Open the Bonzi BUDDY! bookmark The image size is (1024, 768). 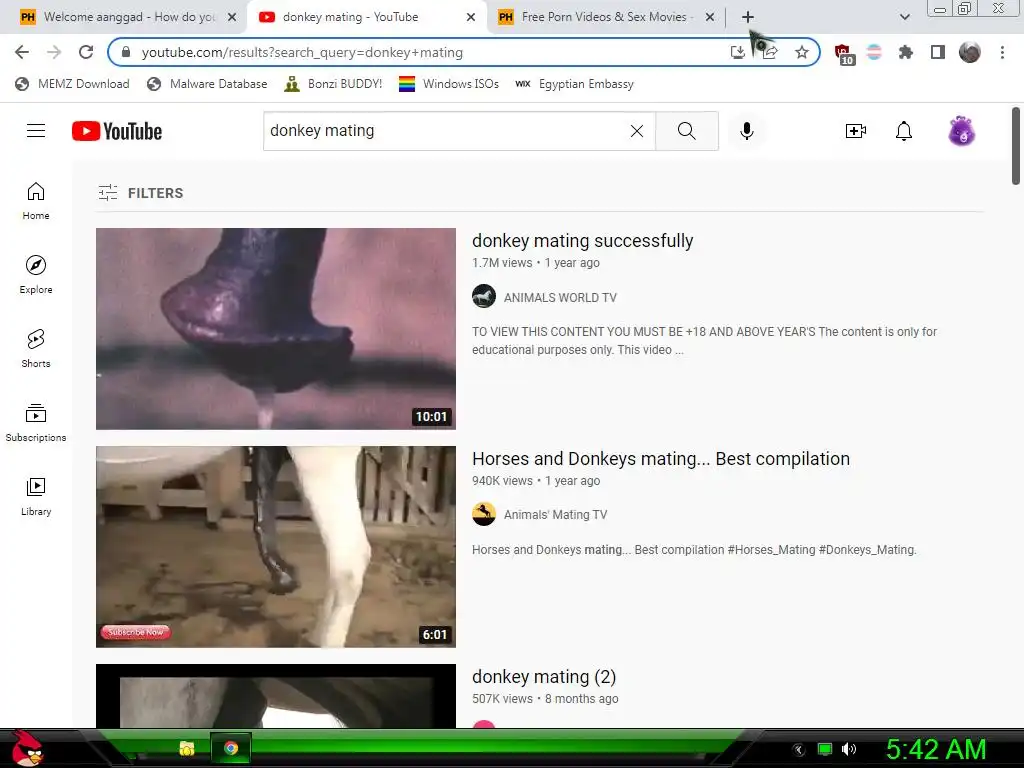click(334, 84)
